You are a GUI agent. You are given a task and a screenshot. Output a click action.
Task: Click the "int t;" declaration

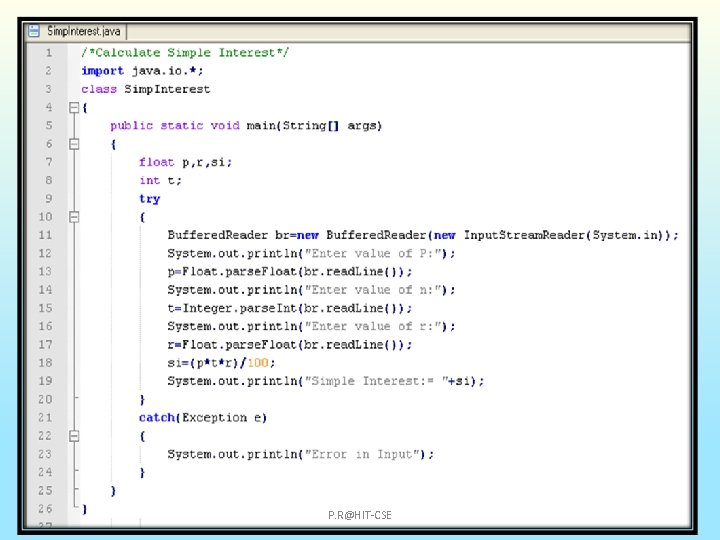pos(161,181)
